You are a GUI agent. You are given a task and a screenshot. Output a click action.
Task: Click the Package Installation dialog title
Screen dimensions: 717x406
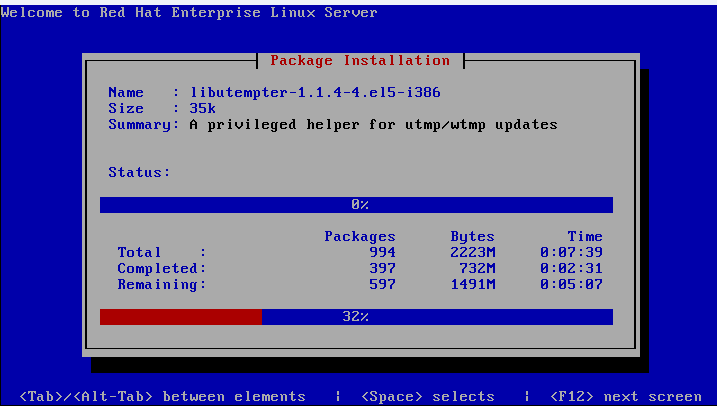pyautogui.click(x=360, y=60)
